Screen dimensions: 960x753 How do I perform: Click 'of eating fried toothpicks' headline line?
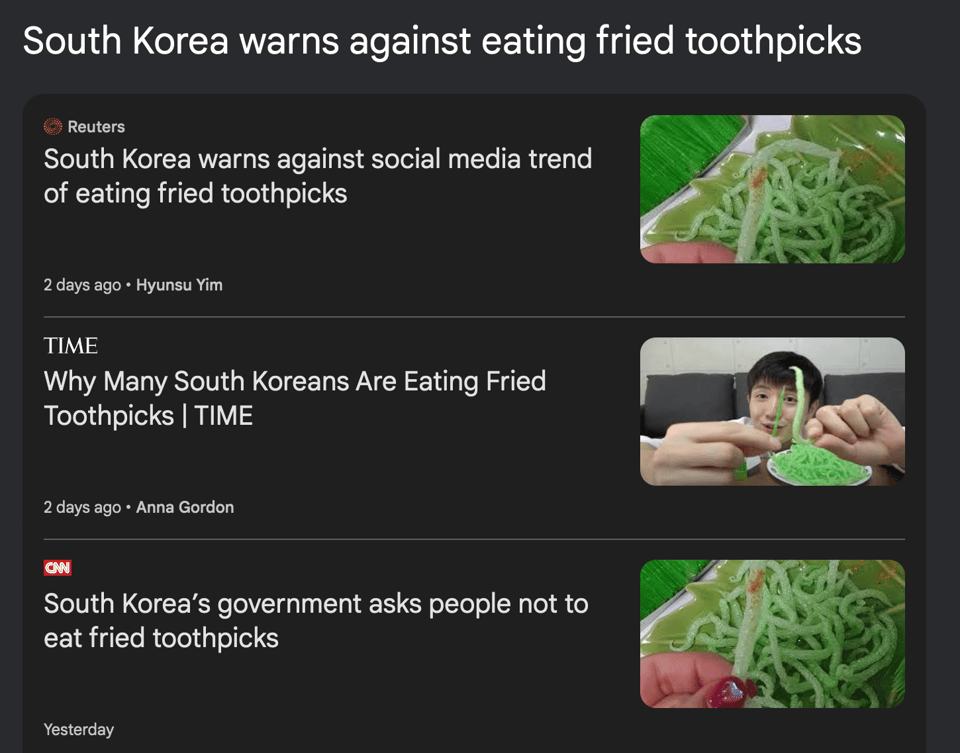[195, 193]
